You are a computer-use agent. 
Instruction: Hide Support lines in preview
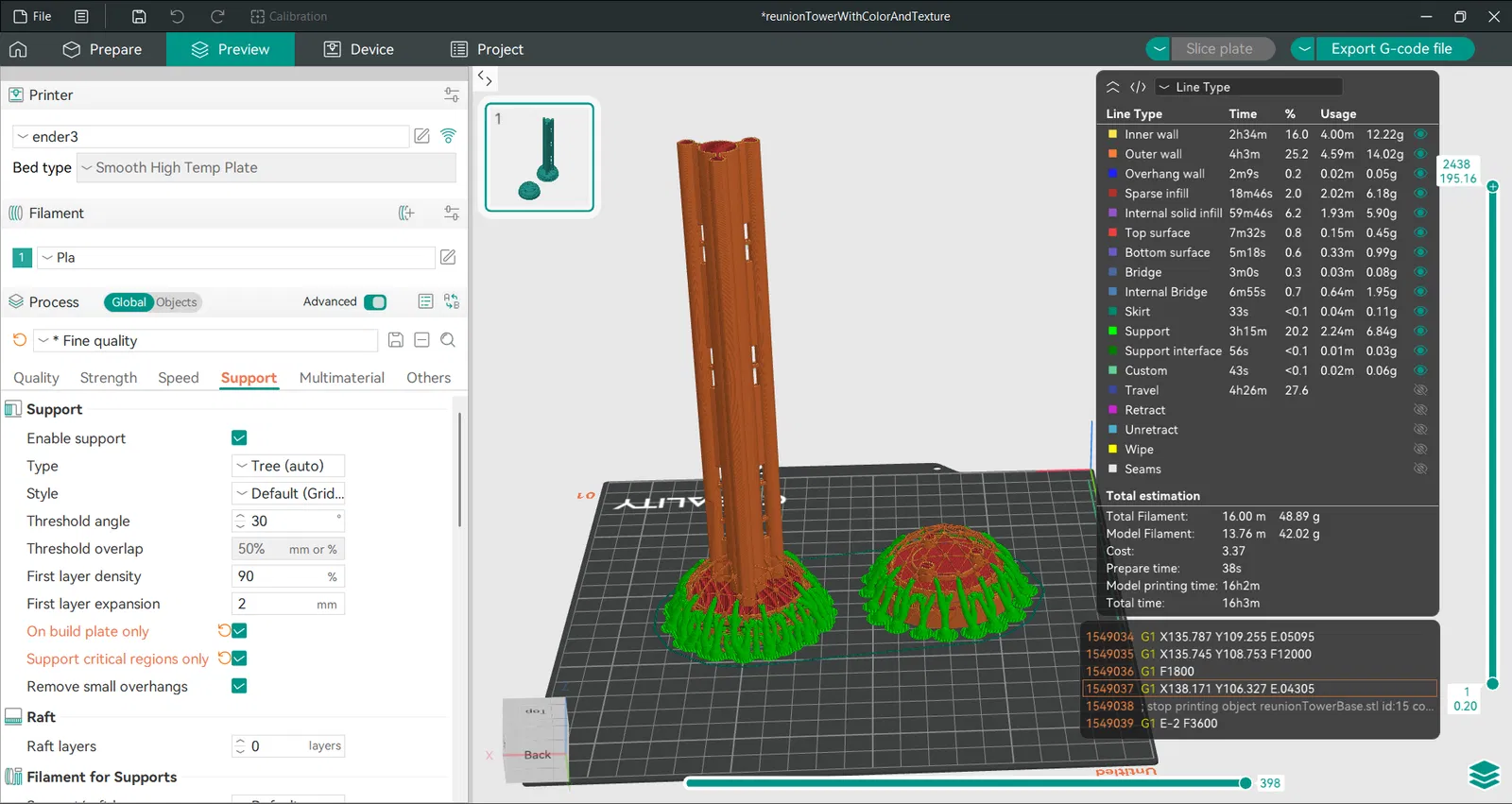[x=1419, y=332]
